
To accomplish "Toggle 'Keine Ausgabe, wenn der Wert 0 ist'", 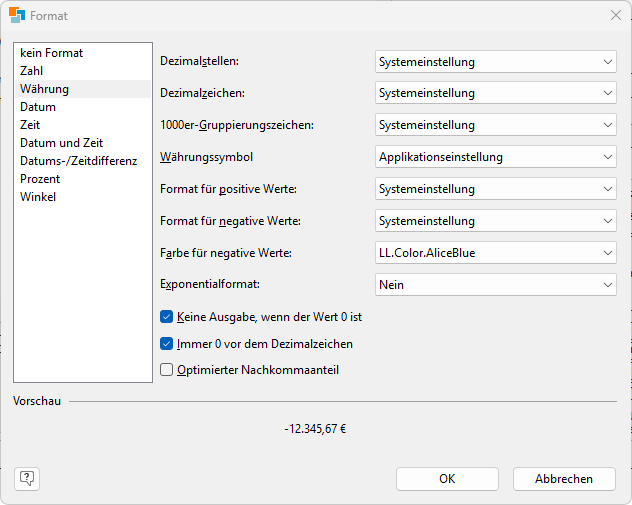I will [x=167, y=317].
